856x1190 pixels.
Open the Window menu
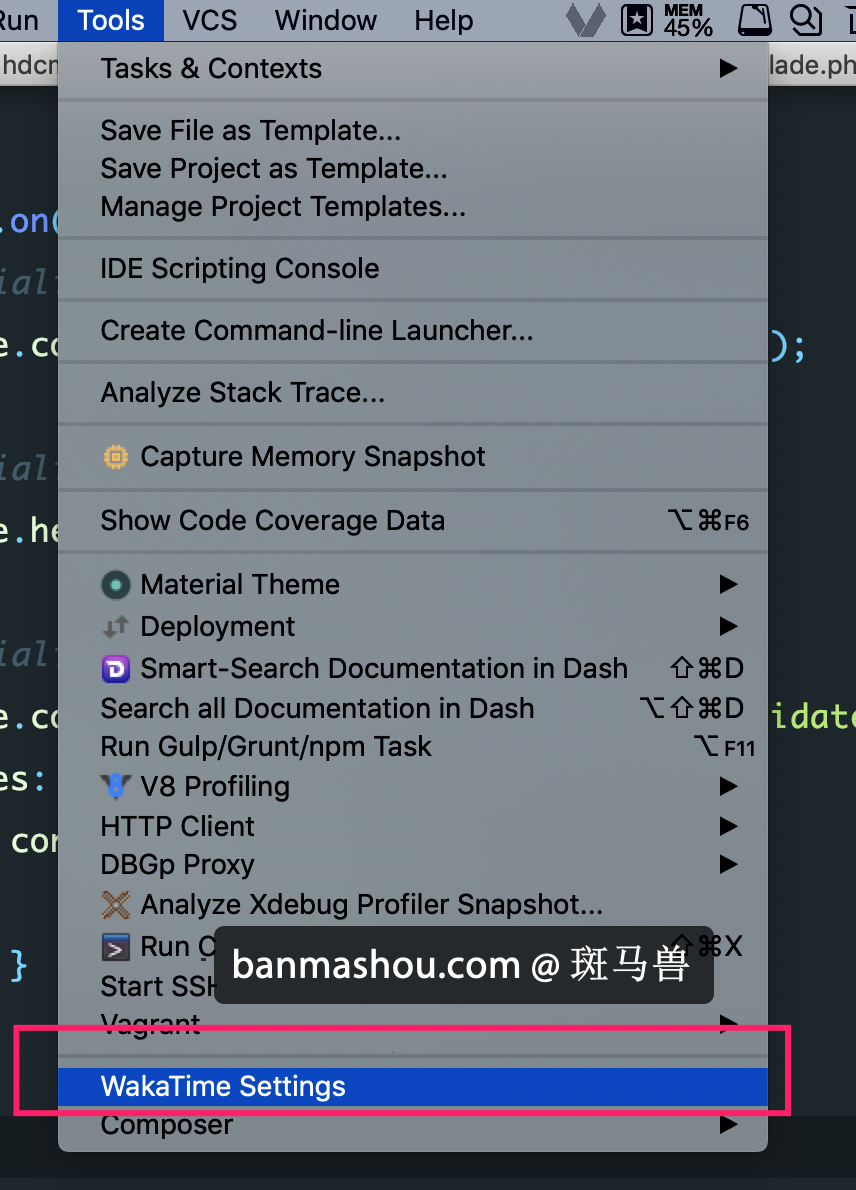click(326, 20)
